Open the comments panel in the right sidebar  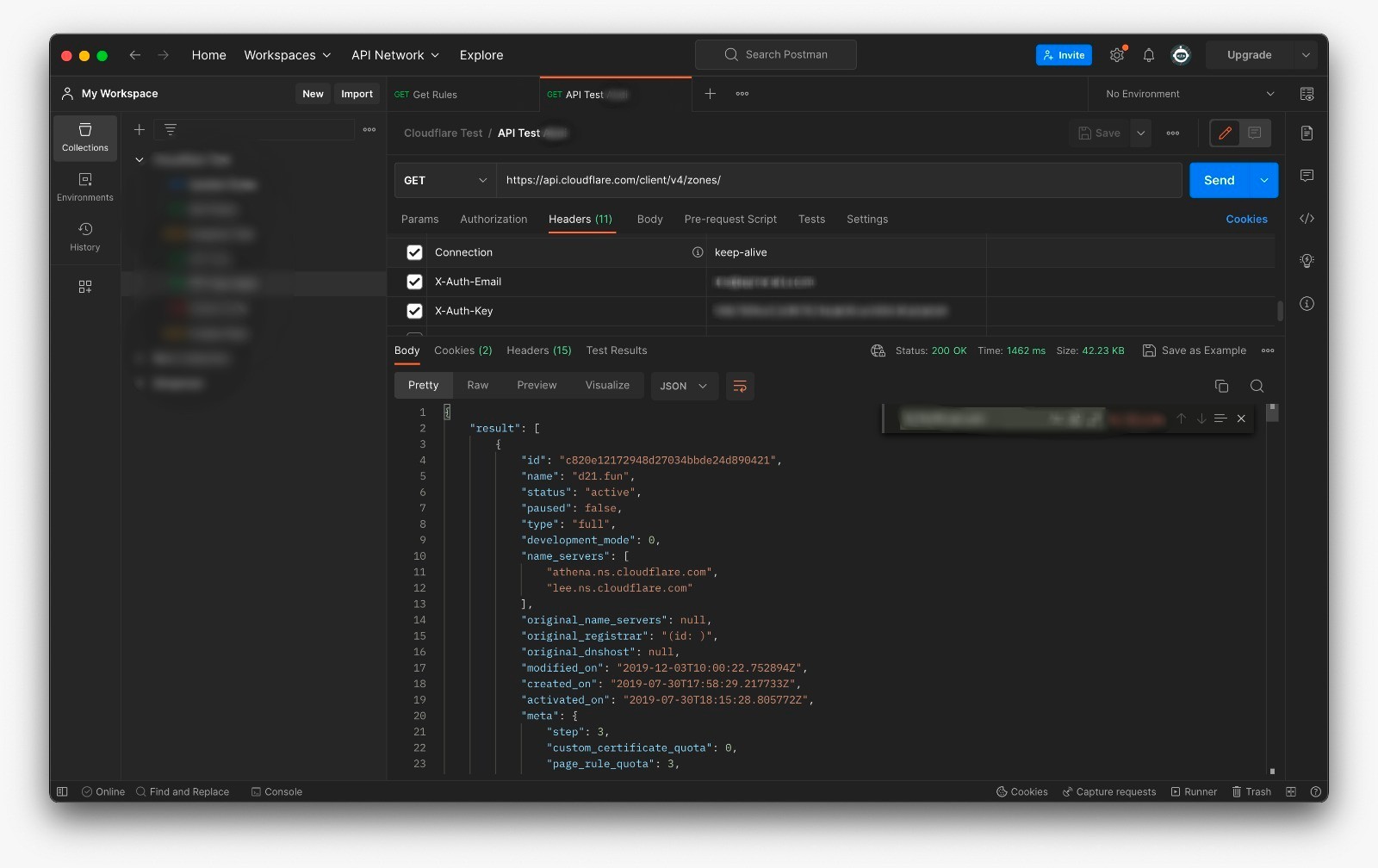tap(1307, 176)
